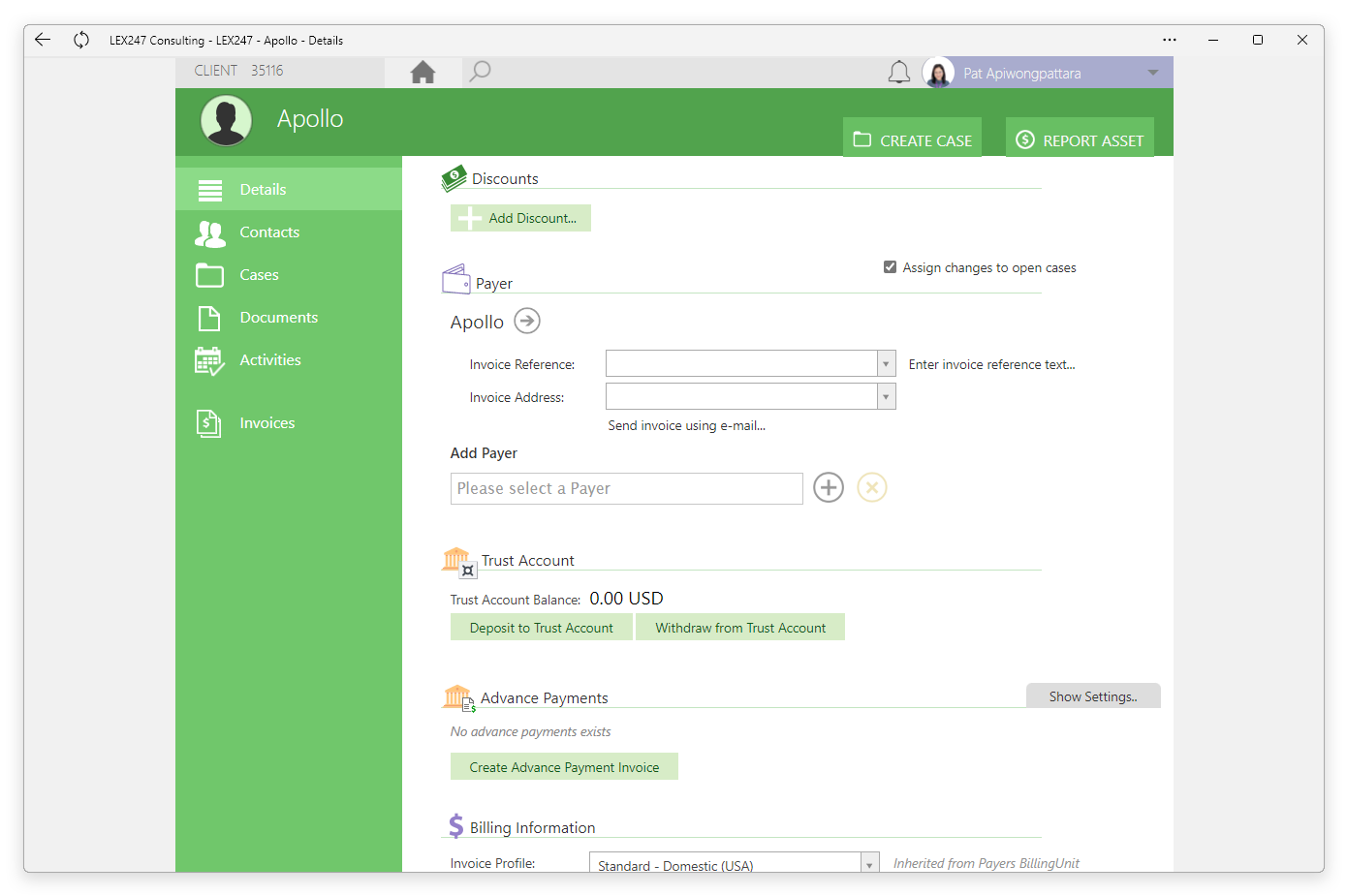Click the Cases folder icon in the sidebar

(210, 275)
